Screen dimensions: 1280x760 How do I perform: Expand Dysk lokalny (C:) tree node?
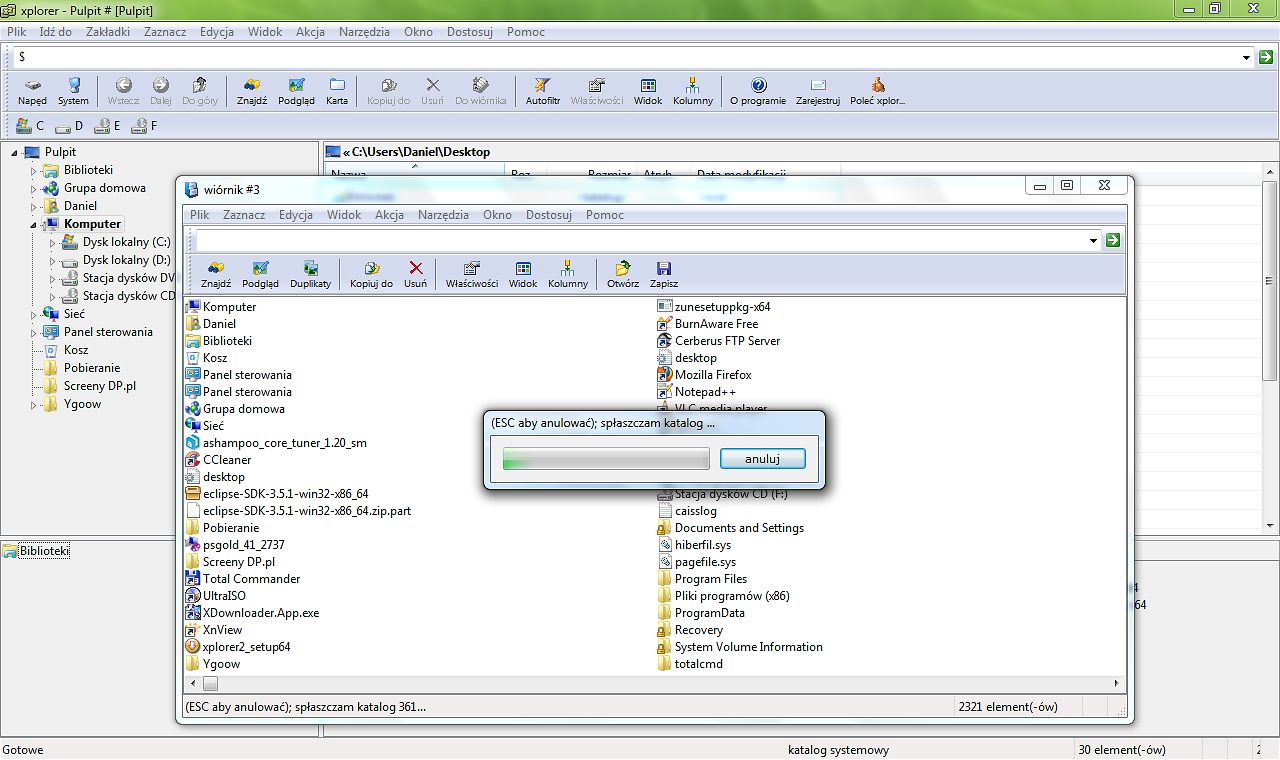(x=52, y=243)
